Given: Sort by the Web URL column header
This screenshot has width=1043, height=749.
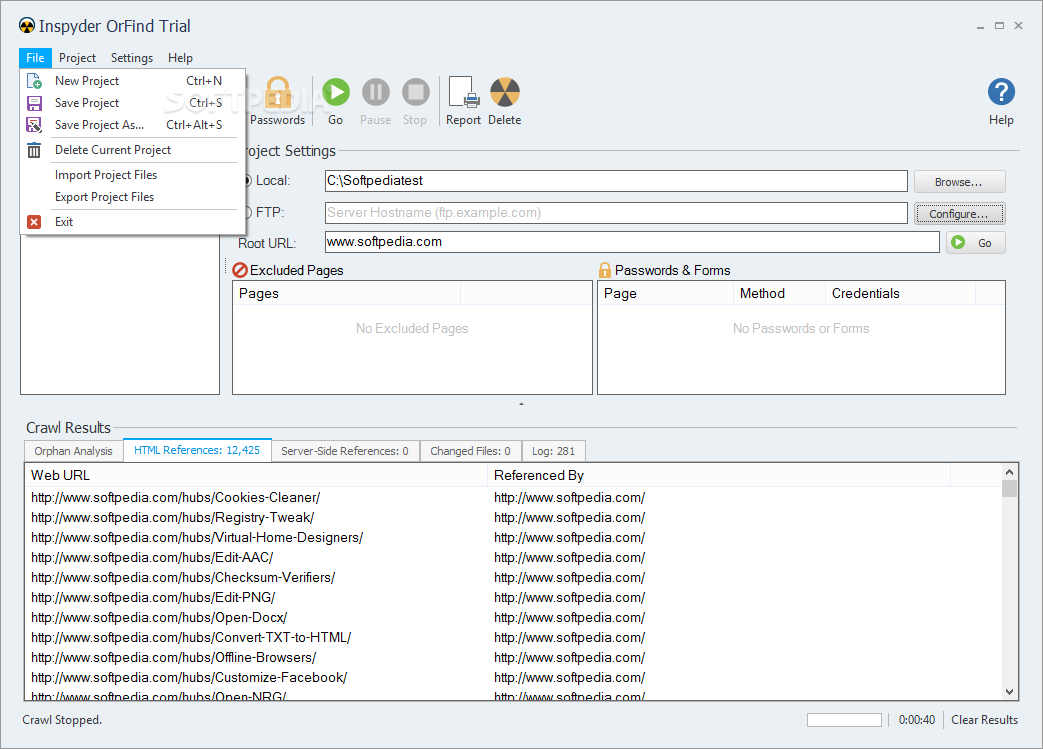Looking at the screenshot, I should point(256,475).
